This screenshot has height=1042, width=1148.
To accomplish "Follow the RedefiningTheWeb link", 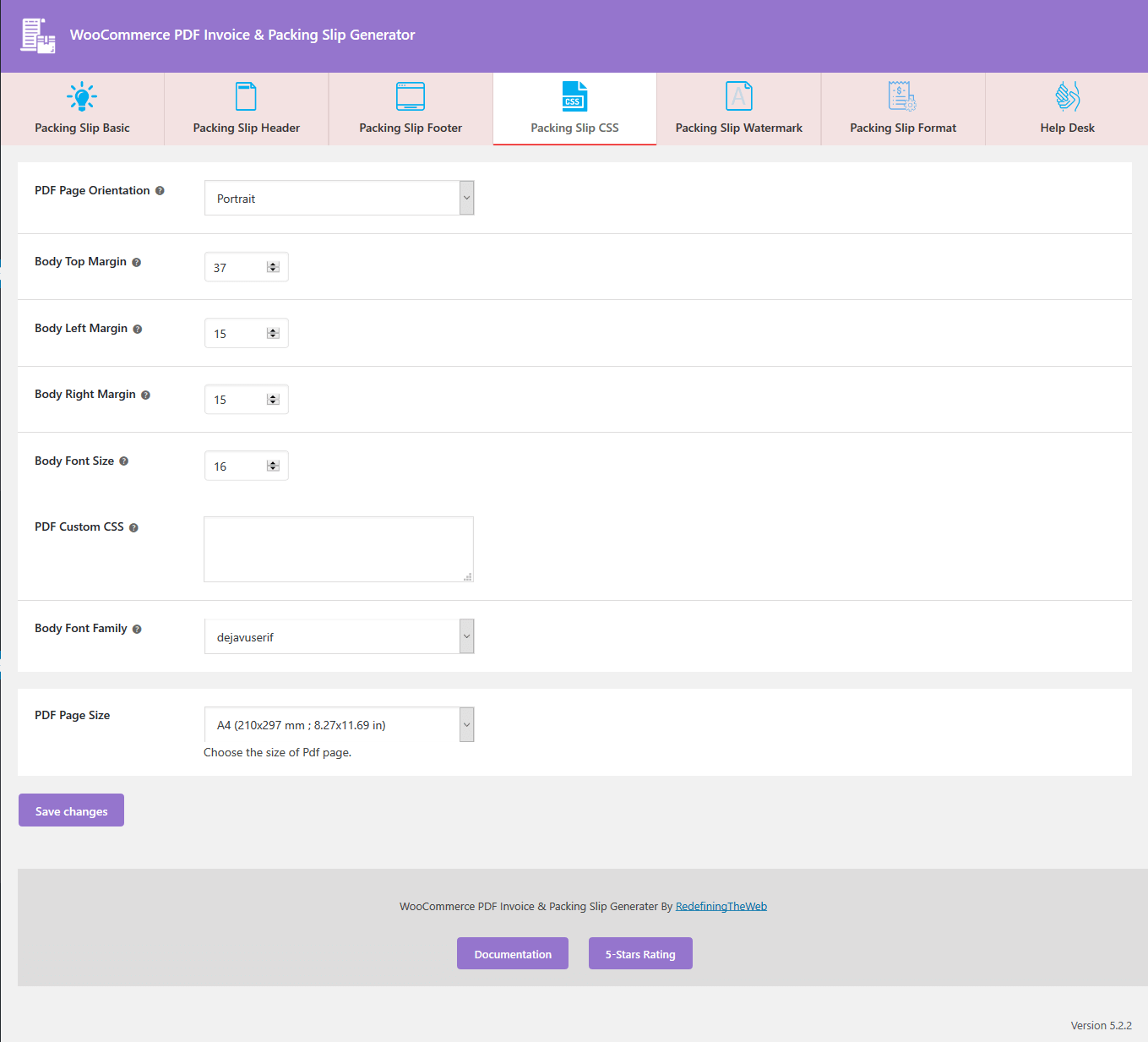I will point(721,906).
